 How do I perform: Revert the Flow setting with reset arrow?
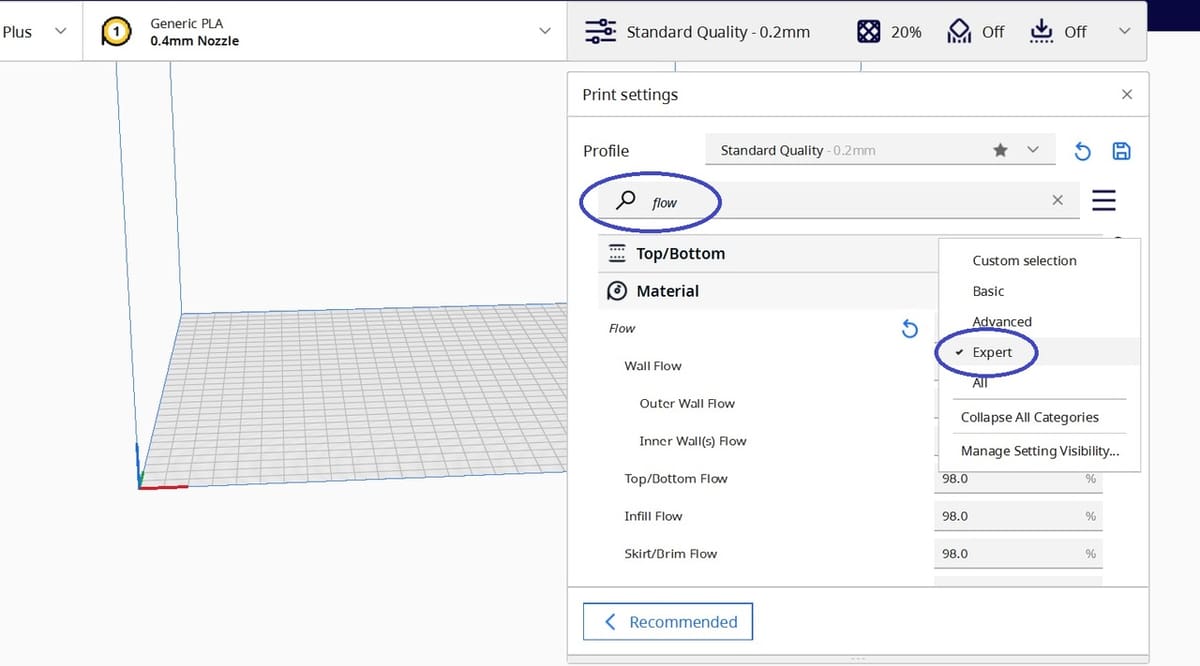[x=909, y=329]
